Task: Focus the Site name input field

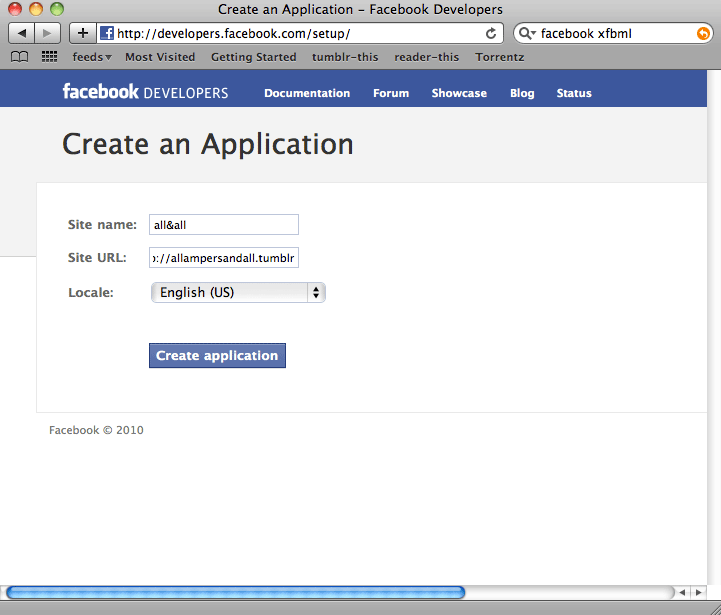Action: pyautogui.click(x=224, y=224)
